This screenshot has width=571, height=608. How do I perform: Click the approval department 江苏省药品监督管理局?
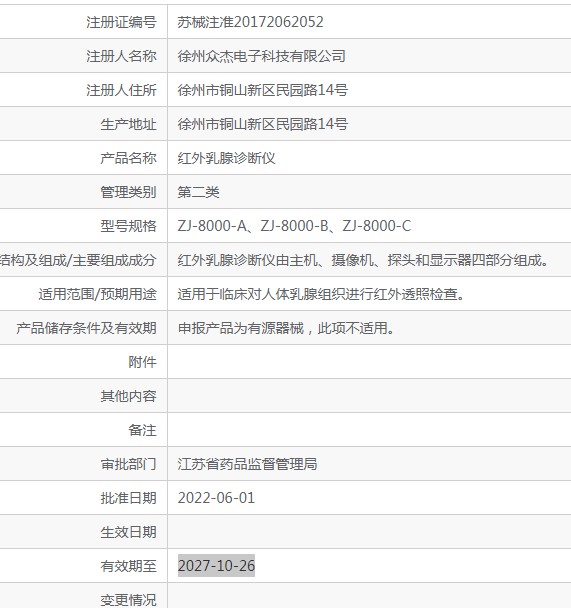tap(247, 464)
